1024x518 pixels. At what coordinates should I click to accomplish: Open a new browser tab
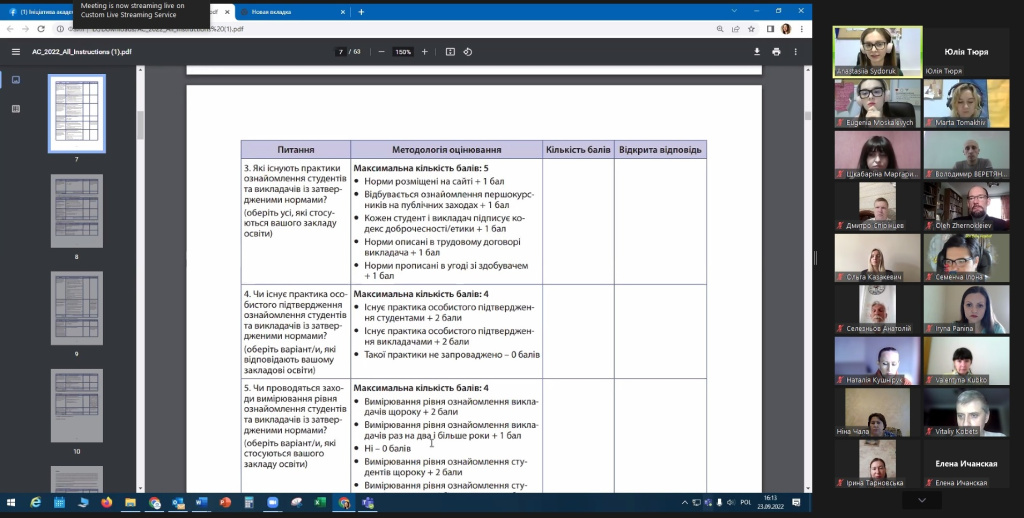pyautogui.click(x=360, y=12)
